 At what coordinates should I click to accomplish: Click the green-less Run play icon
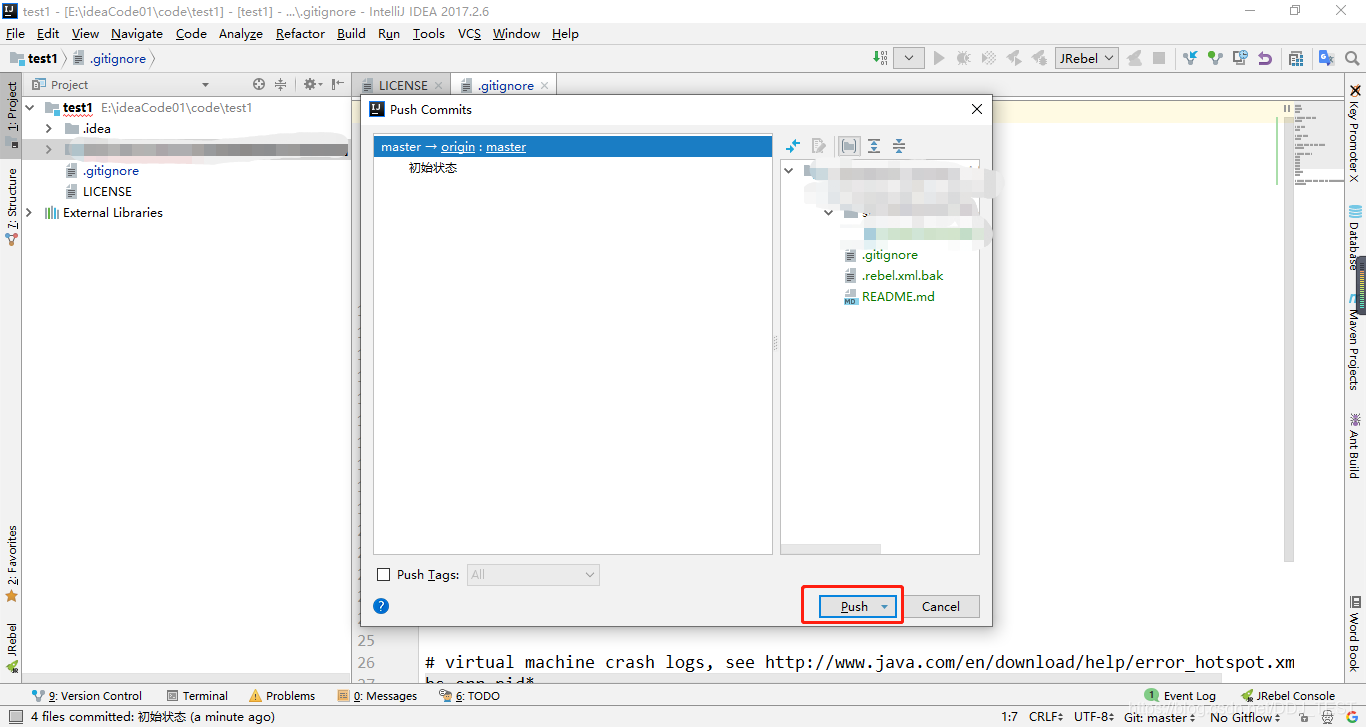click(939, 58)
